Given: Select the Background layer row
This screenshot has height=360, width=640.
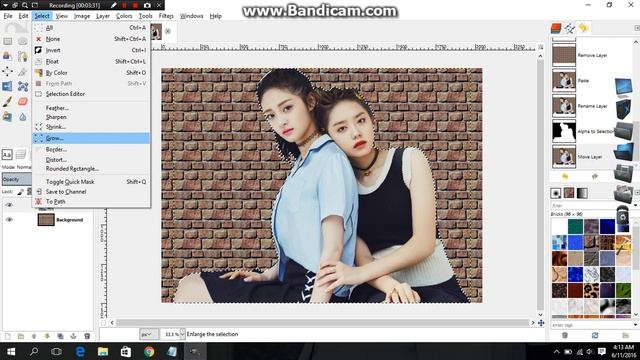Looking at the screenshot, I should click(x=47, y=220).
